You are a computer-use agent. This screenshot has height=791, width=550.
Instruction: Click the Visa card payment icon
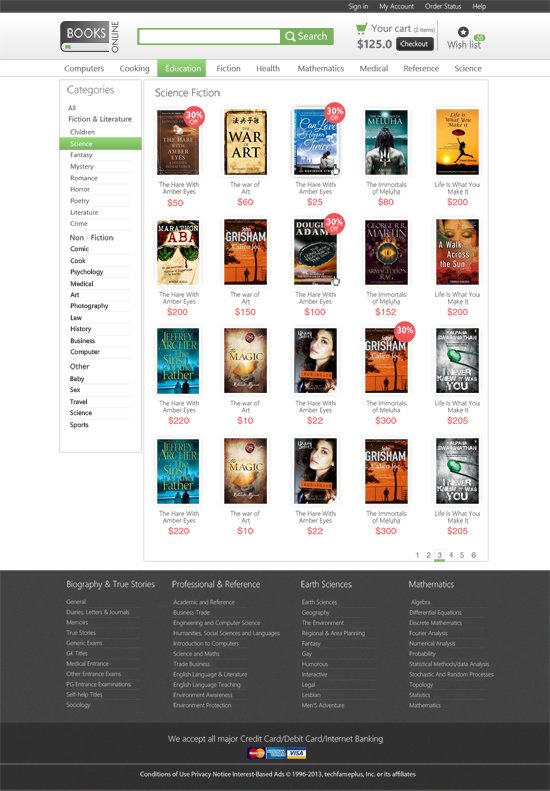(297, 754)
